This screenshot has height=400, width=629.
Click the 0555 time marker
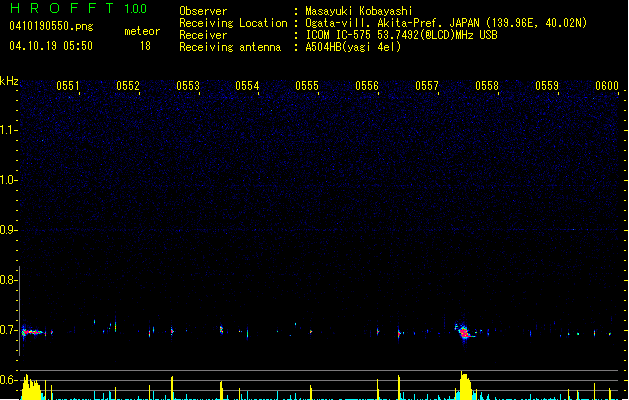(x=307, y=86)
